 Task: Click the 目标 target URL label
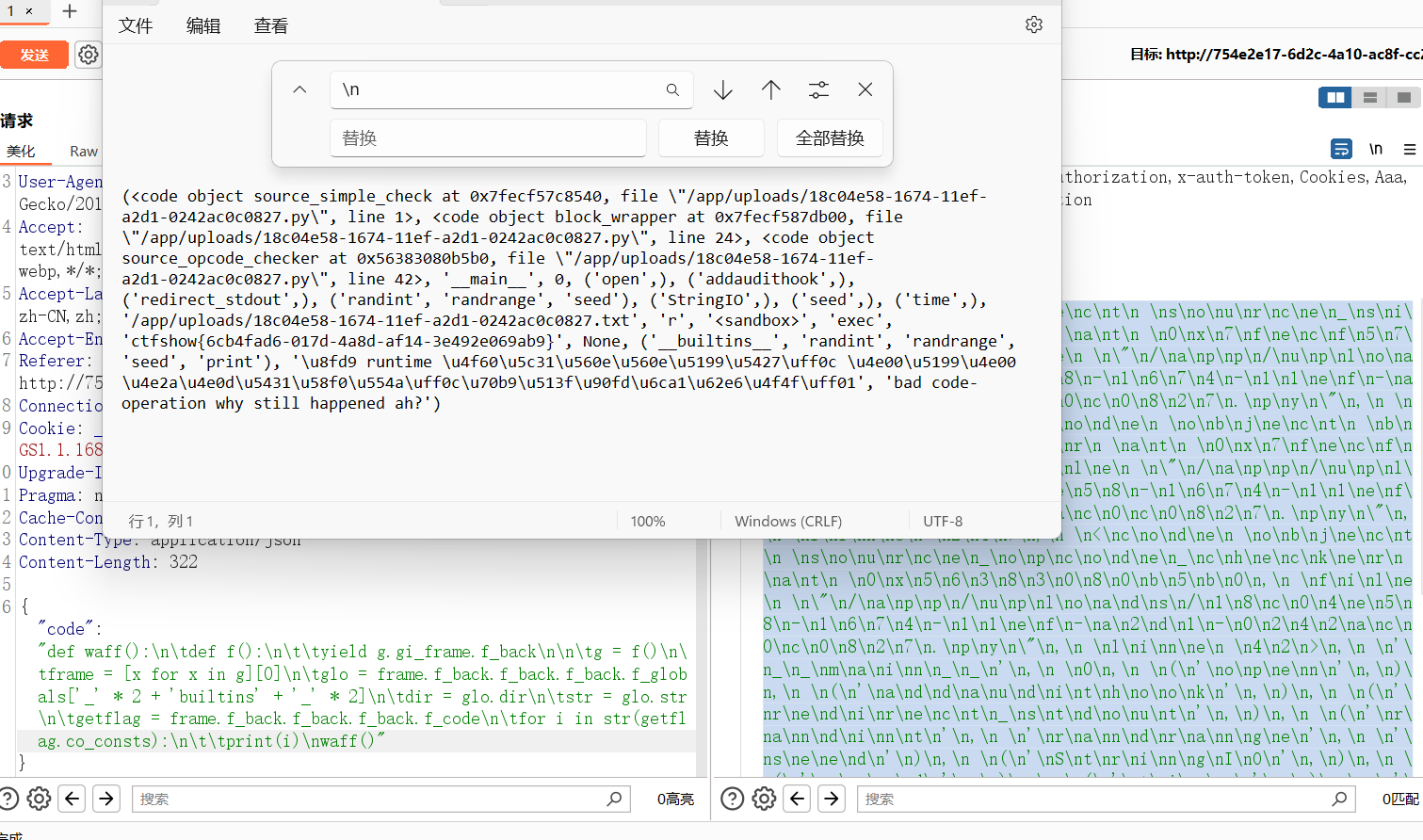(1276, 55)
